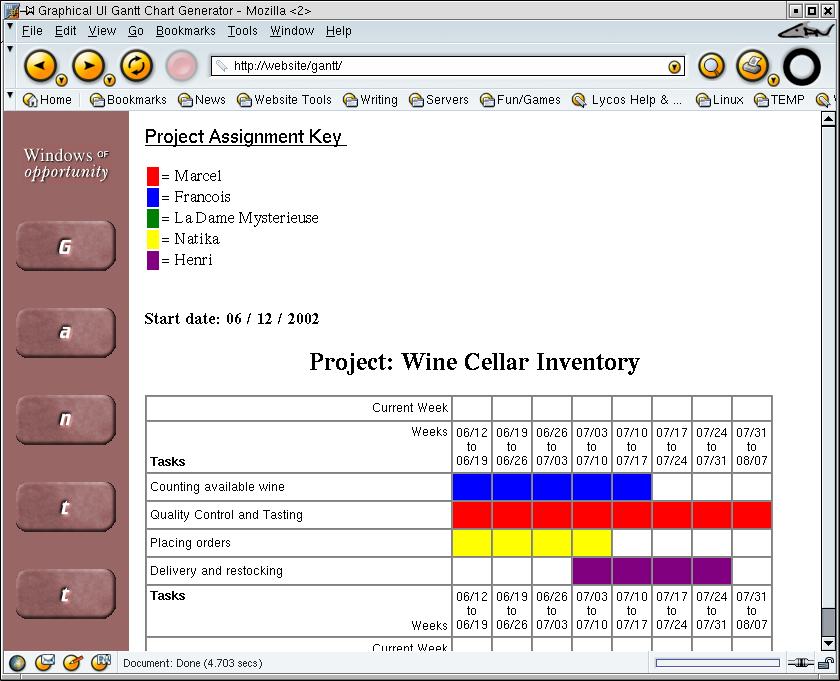840x681 pixels.
Task: Click the security padlock icon
Action: coord(826,662)
